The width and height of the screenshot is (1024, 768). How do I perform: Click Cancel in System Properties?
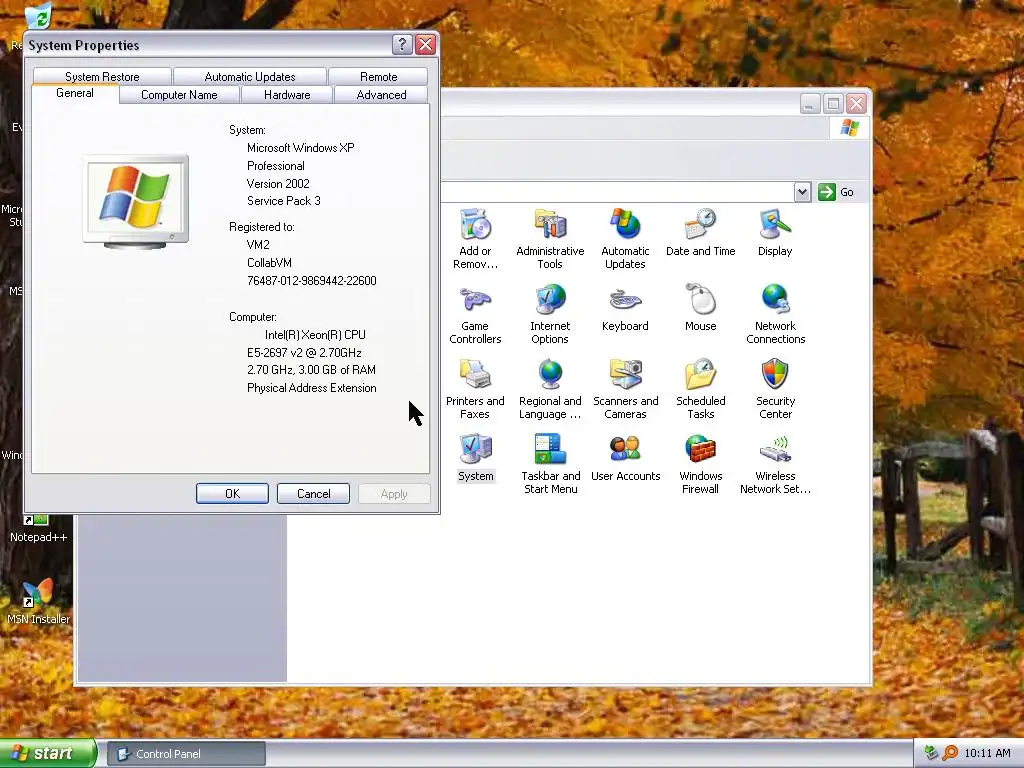(313, 494)
